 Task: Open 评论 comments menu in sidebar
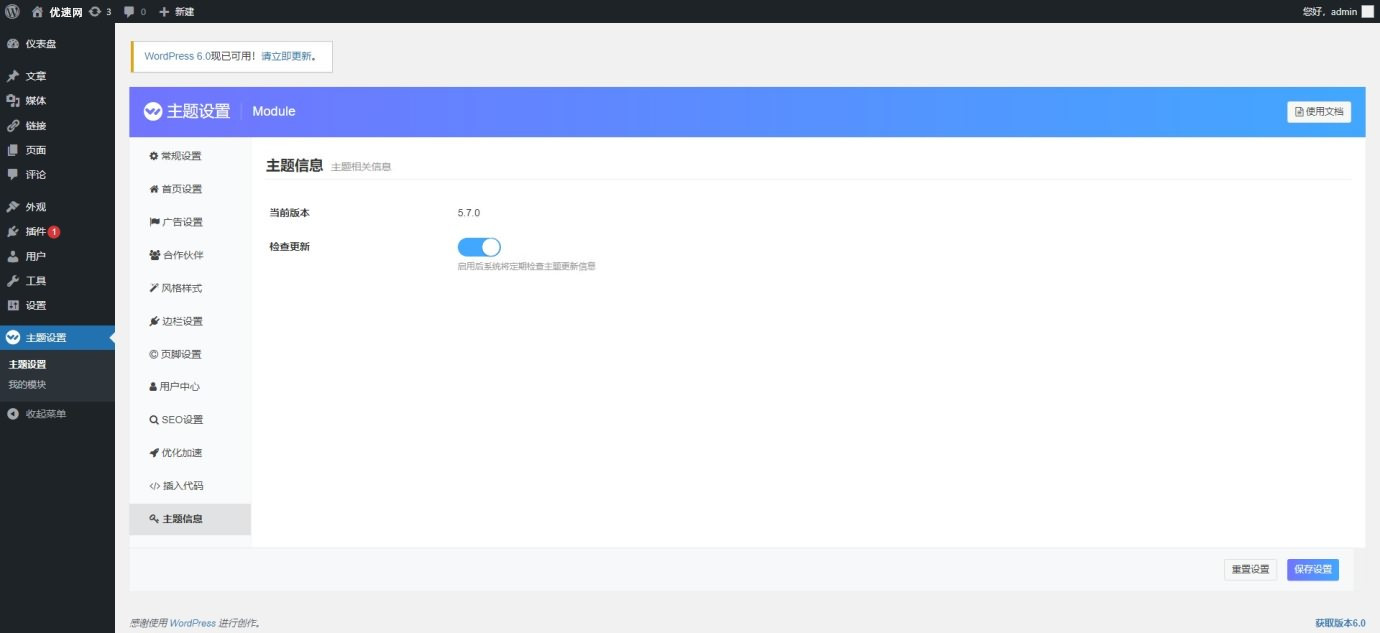click(x=57, y=175)
